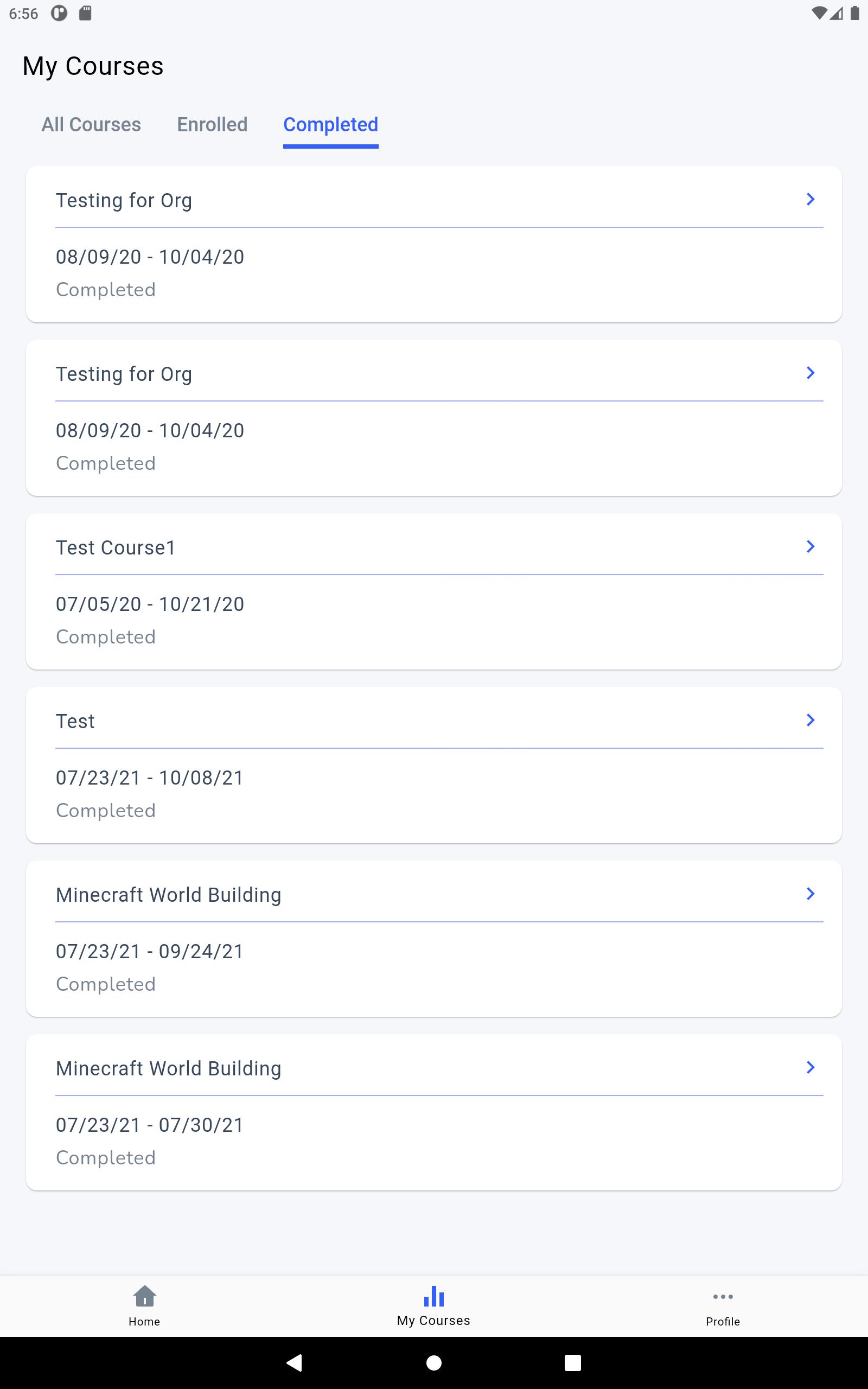Open chevron arrow on Test Course1 card
868x1389 pixels.
point(810,546)
